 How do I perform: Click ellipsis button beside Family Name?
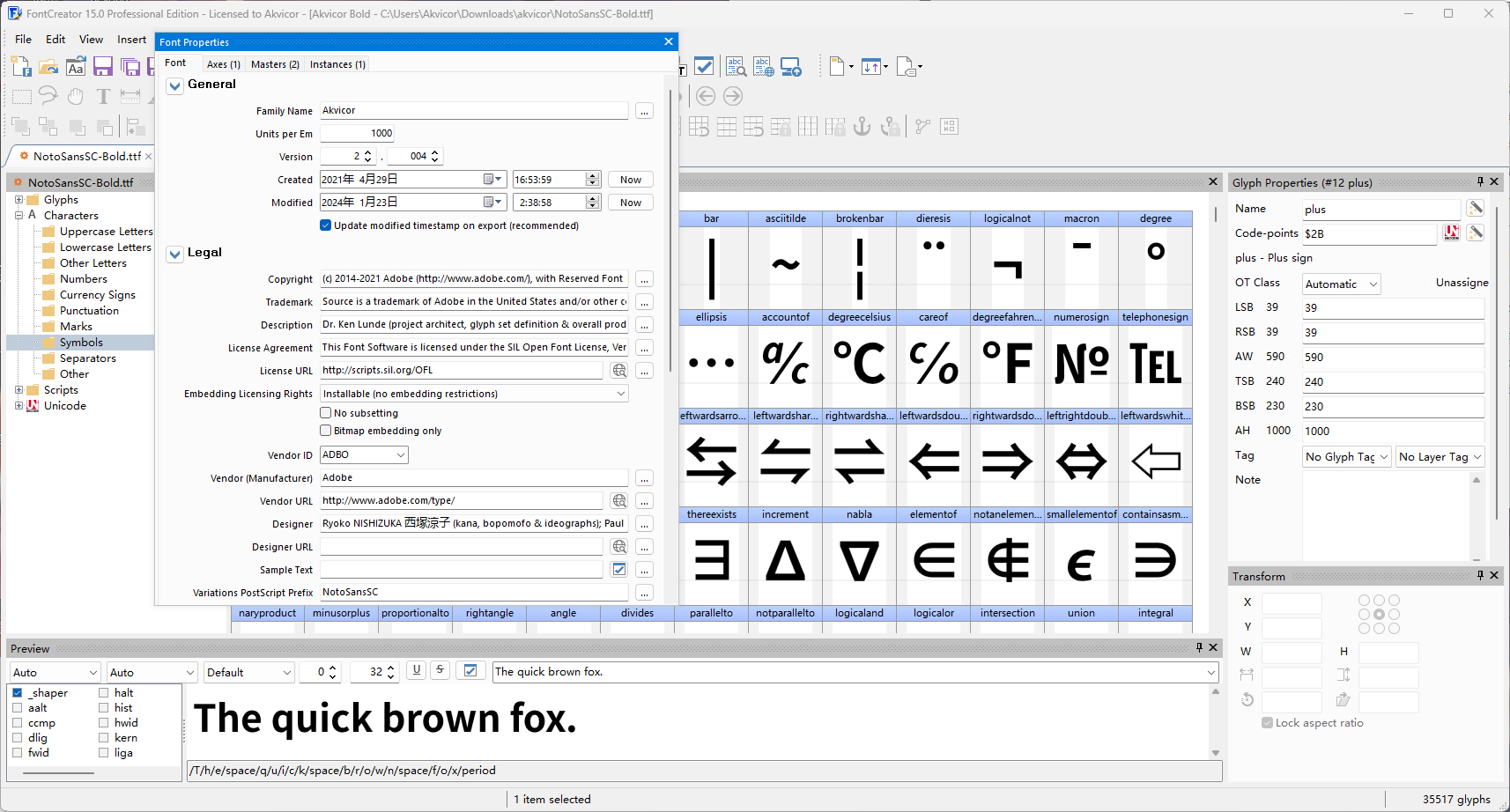[645, 111]
